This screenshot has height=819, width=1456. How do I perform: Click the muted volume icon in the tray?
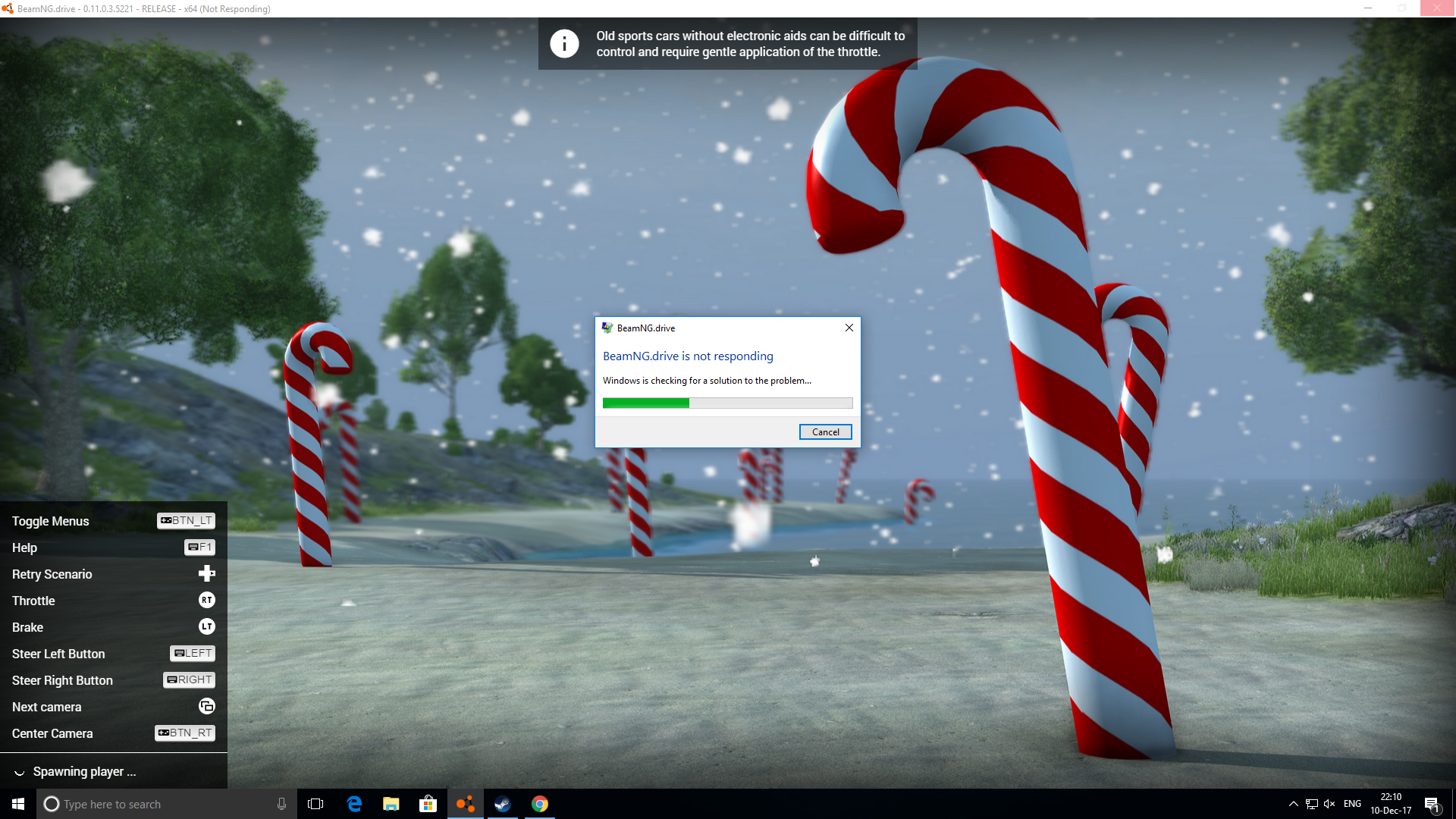[x=1329, y=804]
